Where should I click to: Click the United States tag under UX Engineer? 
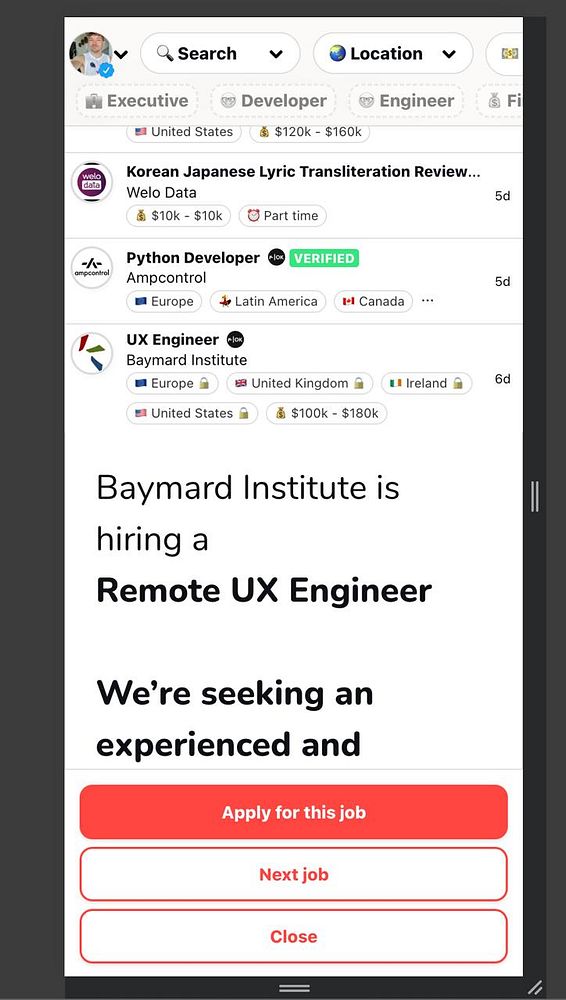(x=192, y=413)
